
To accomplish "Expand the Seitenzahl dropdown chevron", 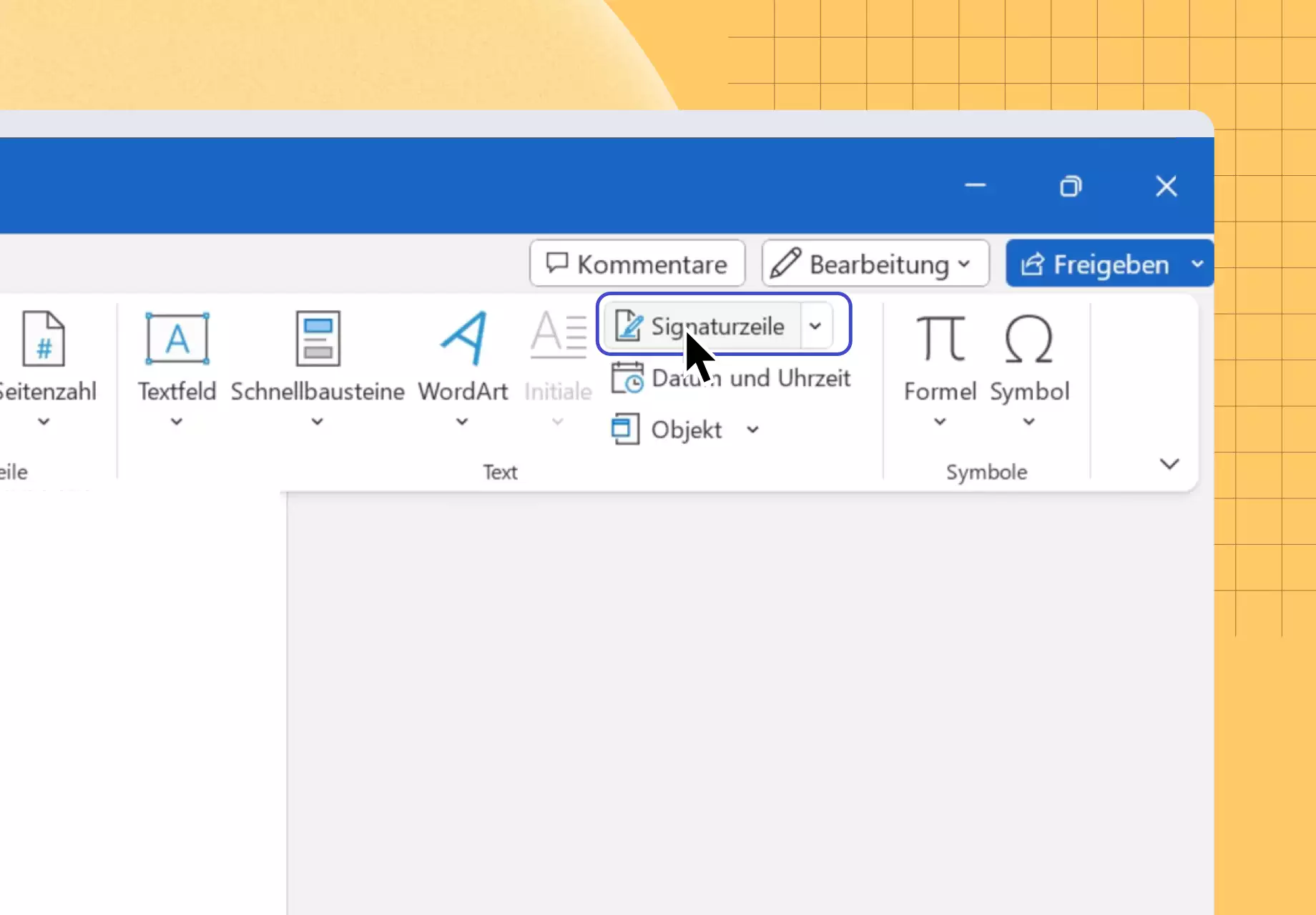I will click(x=44, y=422).
